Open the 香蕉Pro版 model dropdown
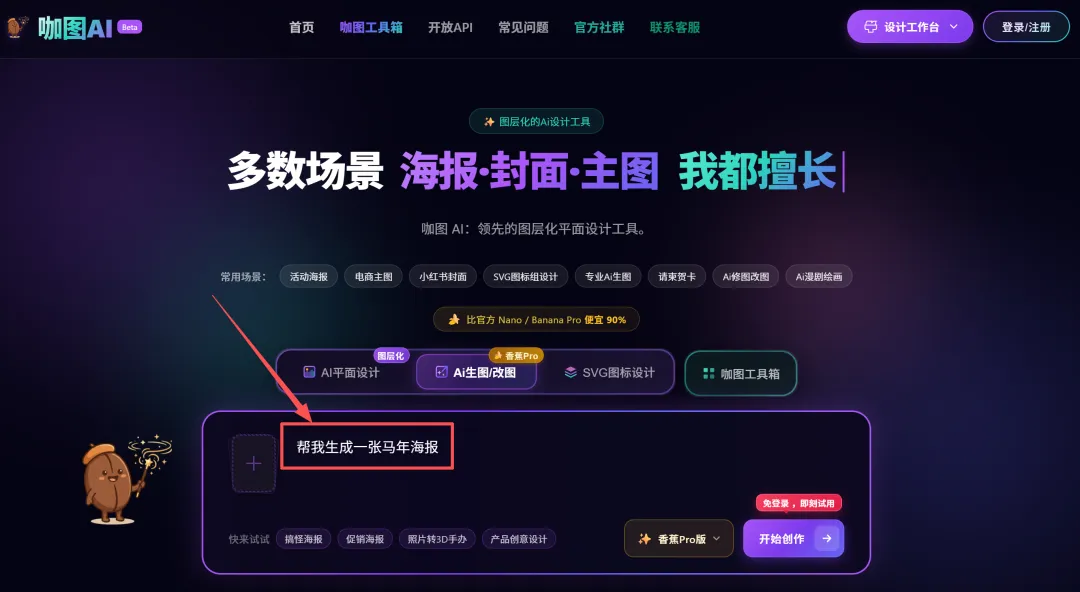Screen dimensions: 1080x592 (x=678, y=538)
